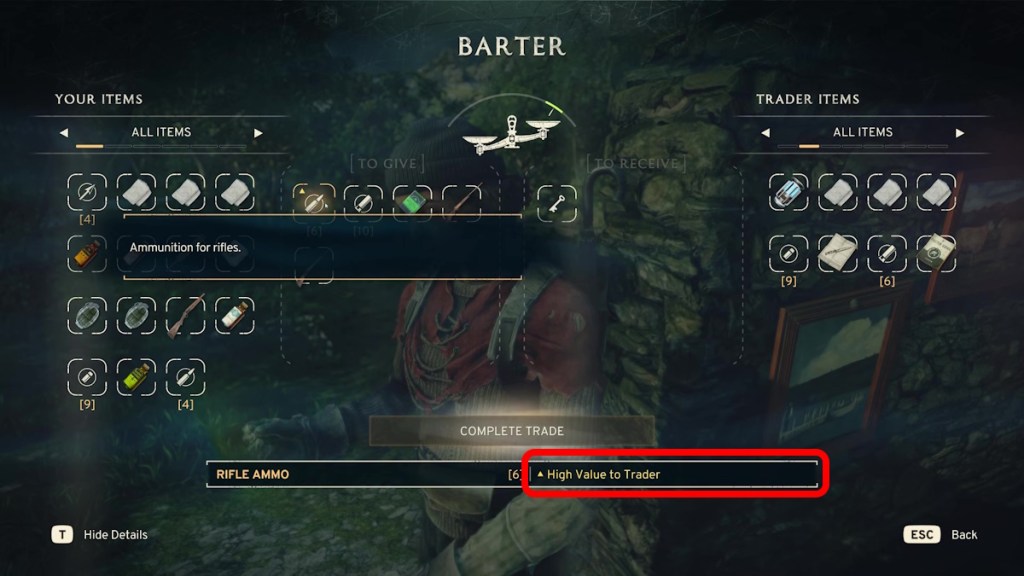This screenshot has height=576, width=1024.
Task: Hide Details with the T prompt
Action: [x=99, y=535]
